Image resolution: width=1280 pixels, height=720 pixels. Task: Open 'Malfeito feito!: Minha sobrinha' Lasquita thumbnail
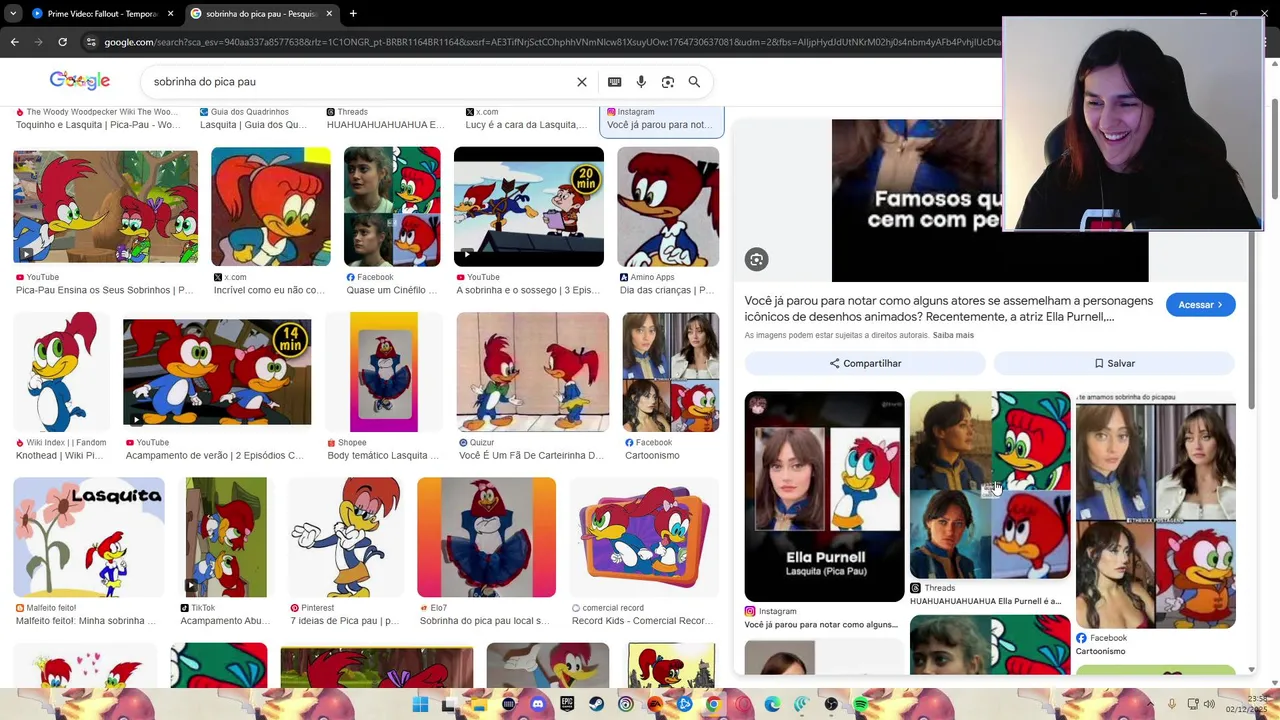coord(89,537)
